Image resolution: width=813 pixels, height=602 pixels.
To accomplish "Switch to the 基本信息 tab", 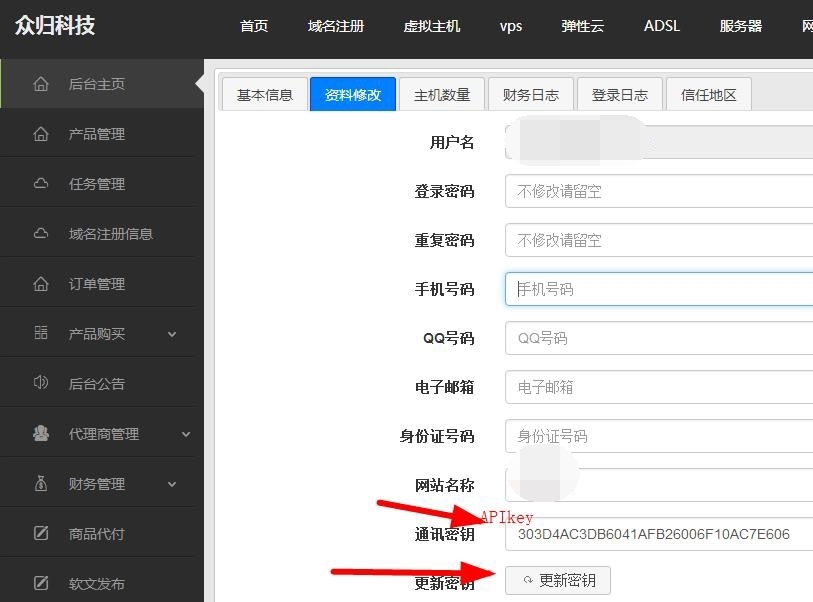I will 264,94.
